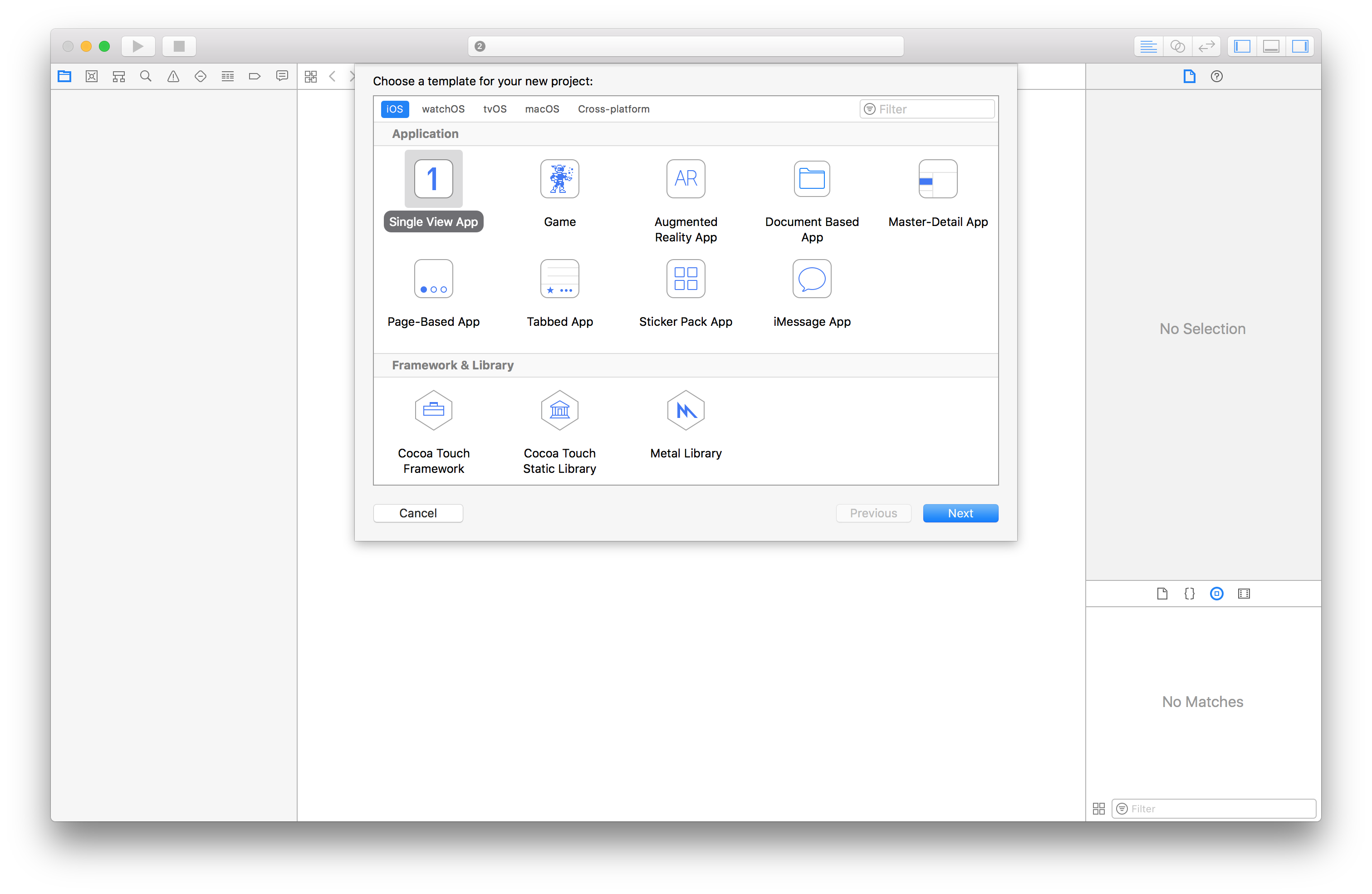Click the Stop button in toolbar
This screenshot has width=1372, height=894.
[x=179, y=46]
